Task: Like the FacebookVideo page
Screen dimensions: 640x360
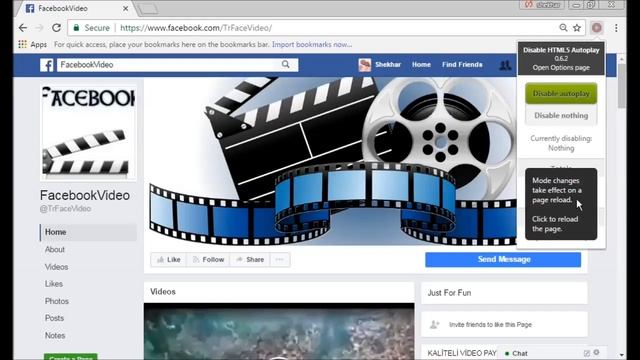Action: click(169, 260)
